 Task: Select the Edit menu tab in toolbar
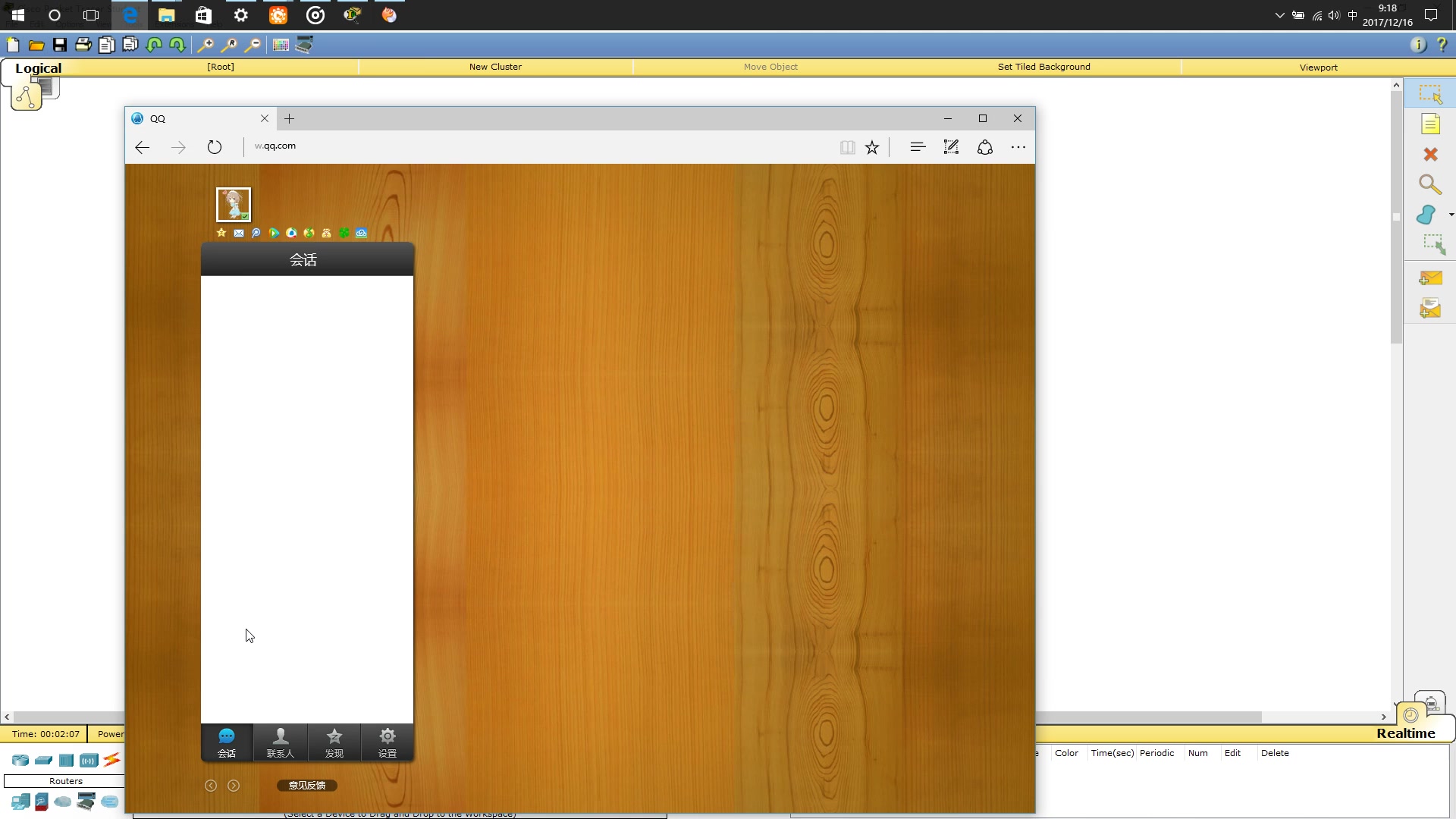(x=1233, y=752)
